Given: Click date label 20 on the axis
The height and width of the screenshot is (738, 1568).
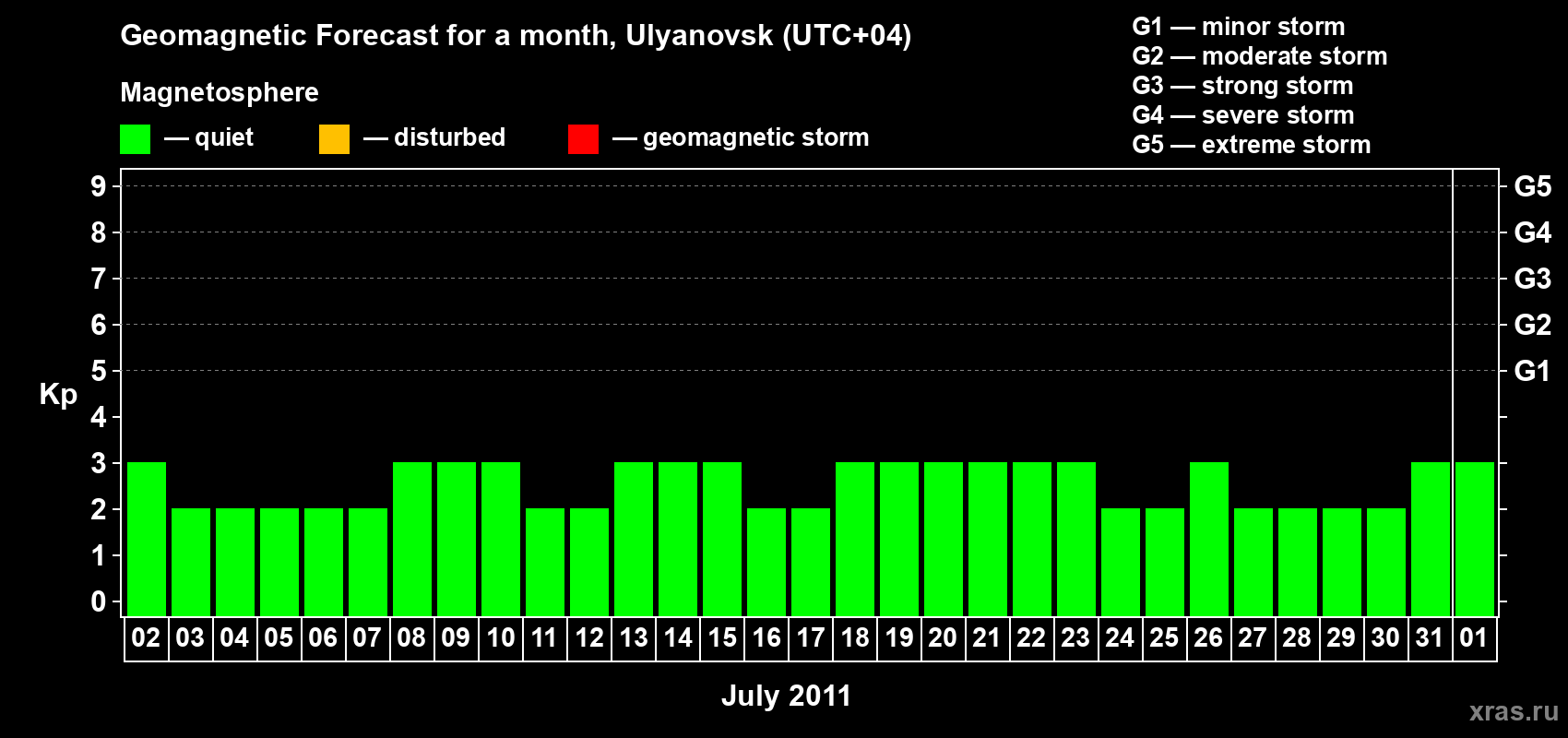Looking at the screenshot, I should pyautogui.click(x=943, y=637).
